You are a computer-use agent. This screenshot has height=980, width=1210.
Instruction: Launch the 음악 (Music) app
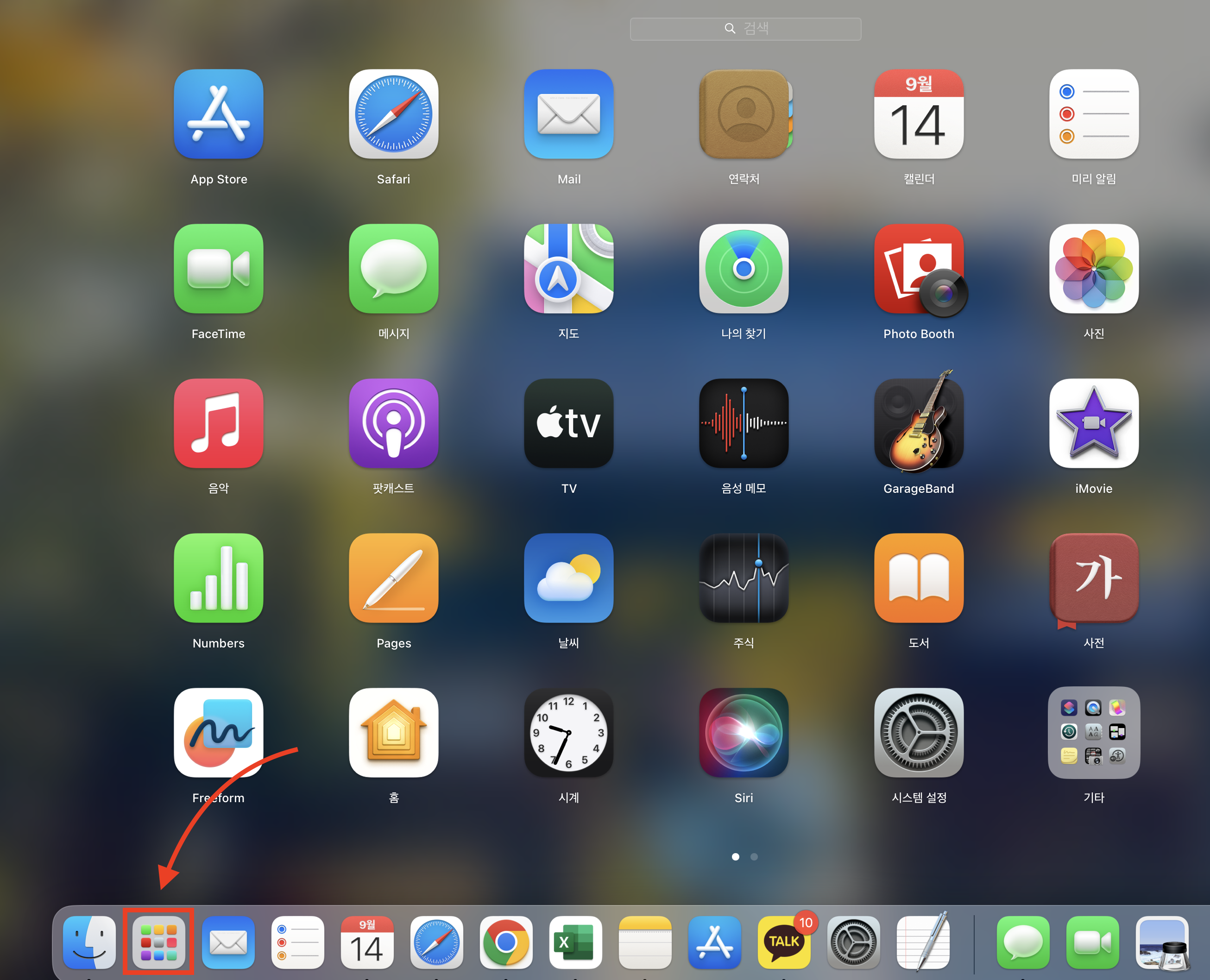219,423
